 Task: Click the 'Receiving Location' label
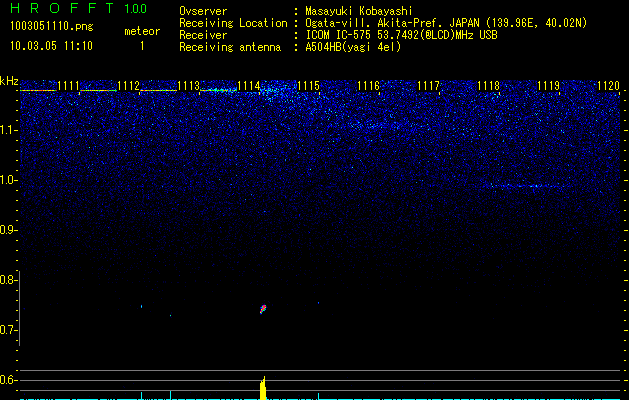point(233,23)
